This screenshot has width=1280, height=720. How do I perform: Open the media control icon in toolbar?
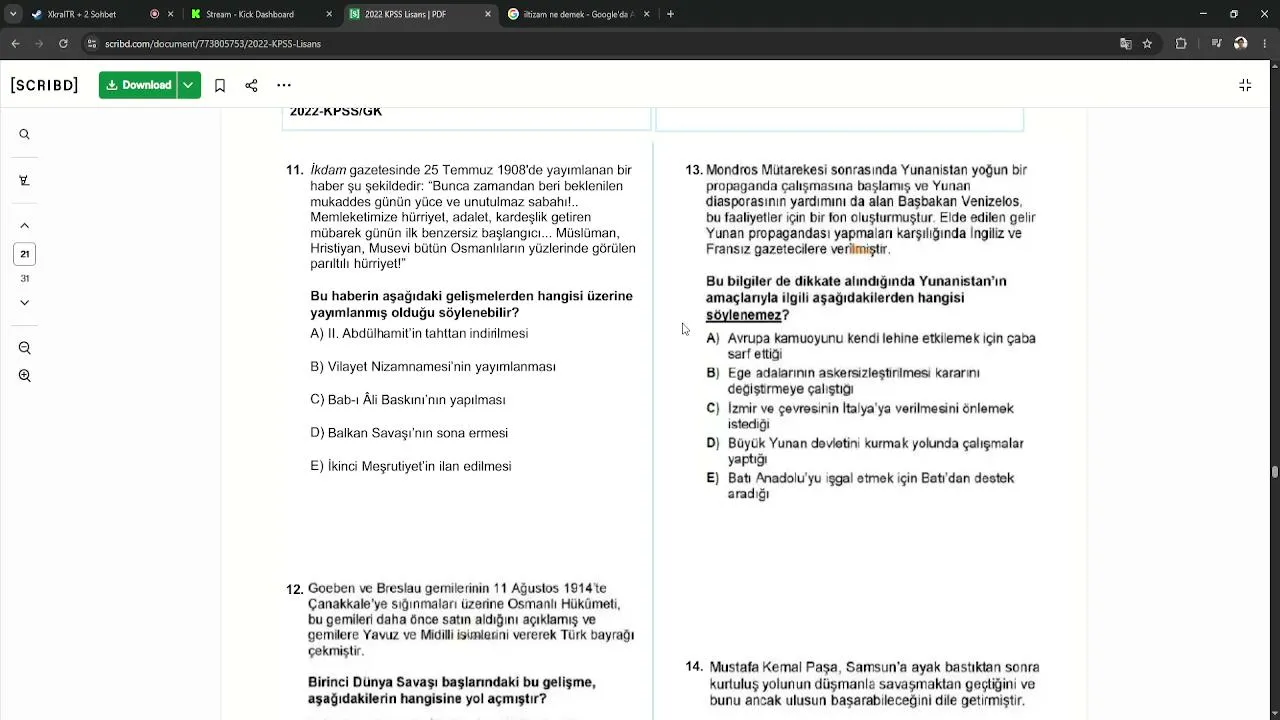[x=1216, y=44]
